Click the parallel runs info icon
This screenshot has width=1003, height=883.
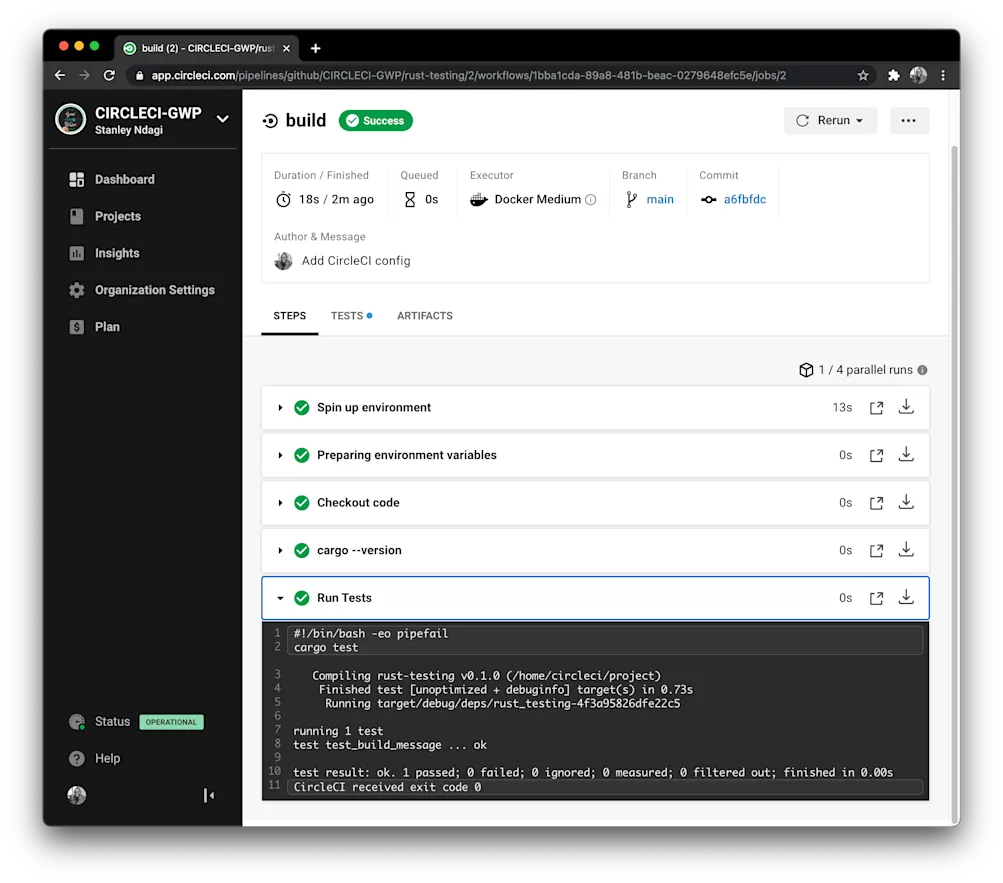click(922, 370)
